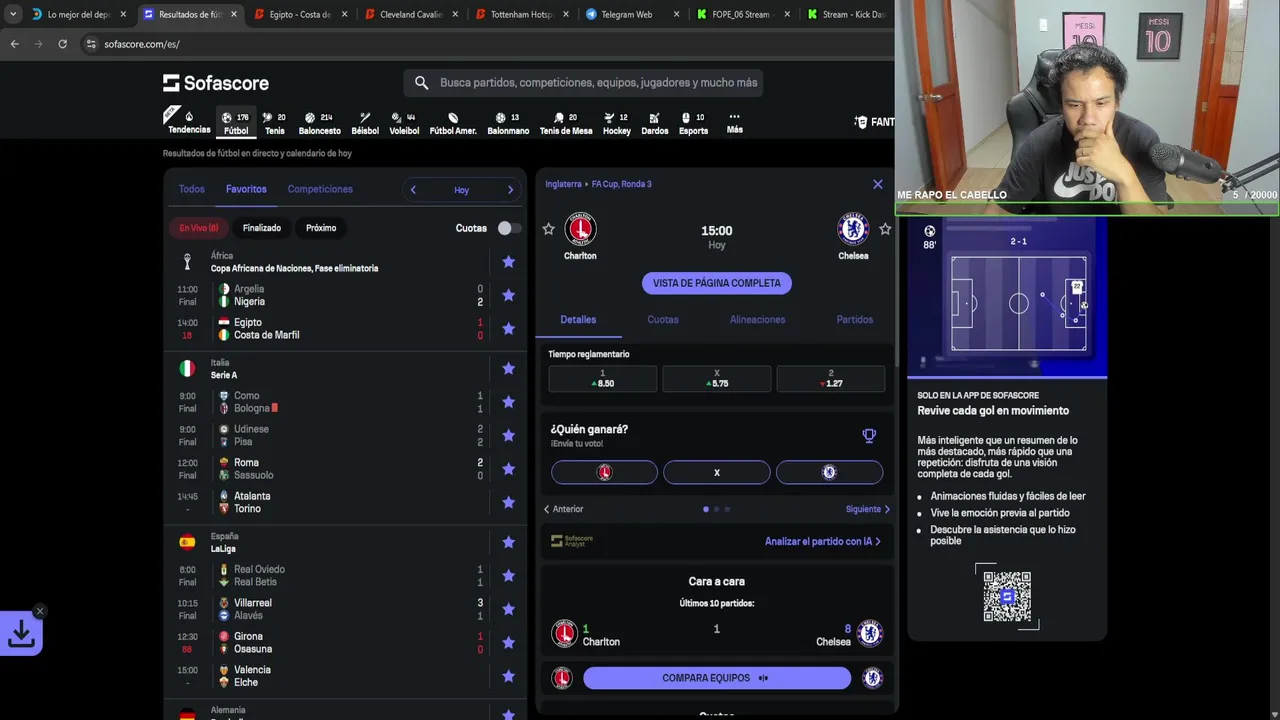The height and width of the screenshot is (720, 1280).
Task: Select odds option 1 at 8.50
Action: [x=602, y=378]
